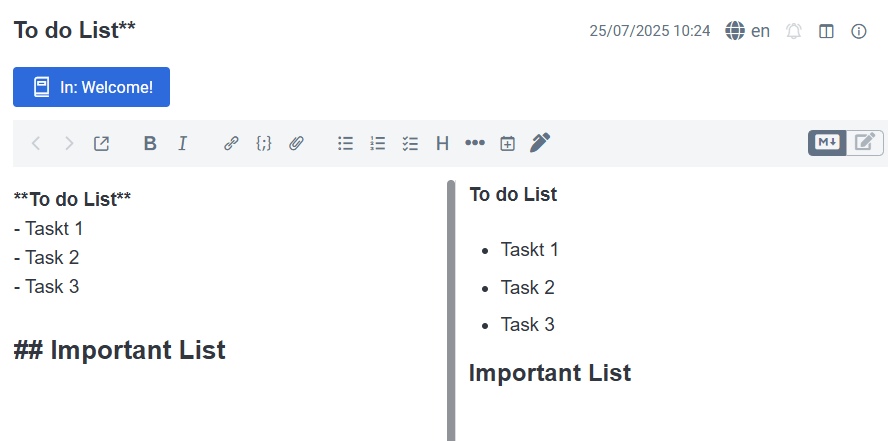Switch to Markdown editor mode
888x441 pixels.
point(828,143)
